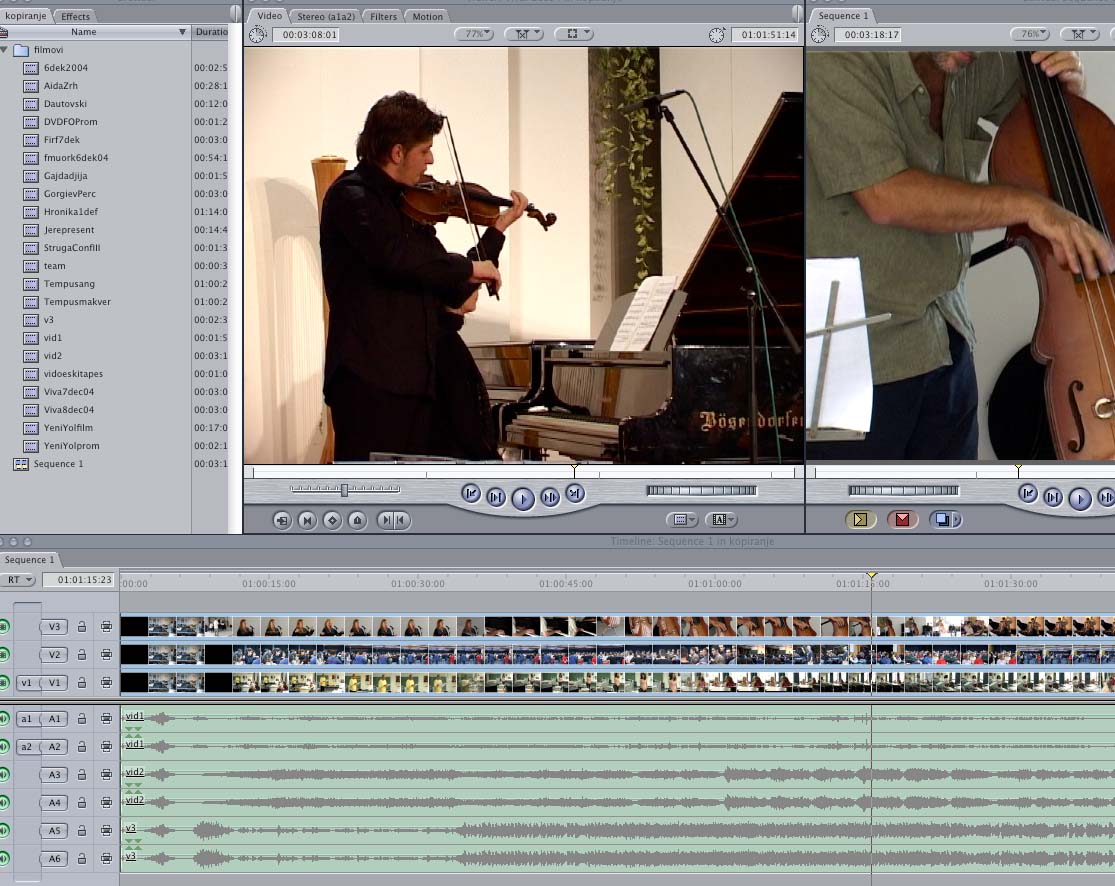Click Mark Clip button in Viewer
1115x886 pixels.
click(x=307, y=521)
